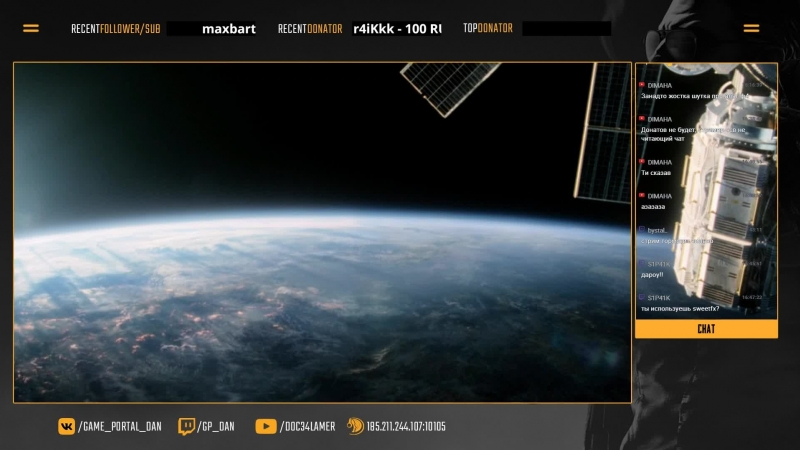Viewport: 800px width, 450px height.
Task: Open the /GP_DAN Twitch link
Action: [216, 427]
